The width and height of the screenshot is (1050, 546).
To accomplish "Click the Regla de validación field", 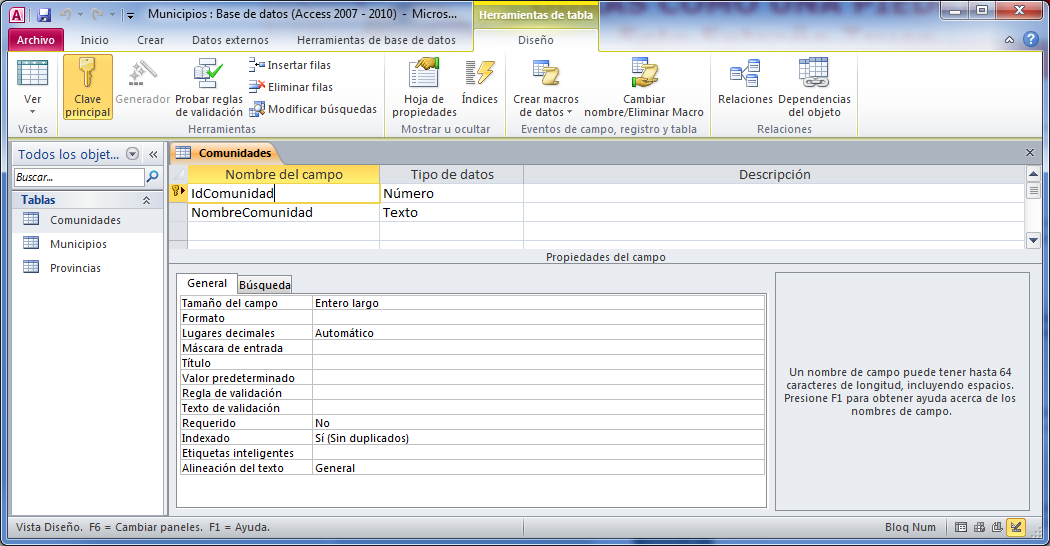I will click(538, 393).
